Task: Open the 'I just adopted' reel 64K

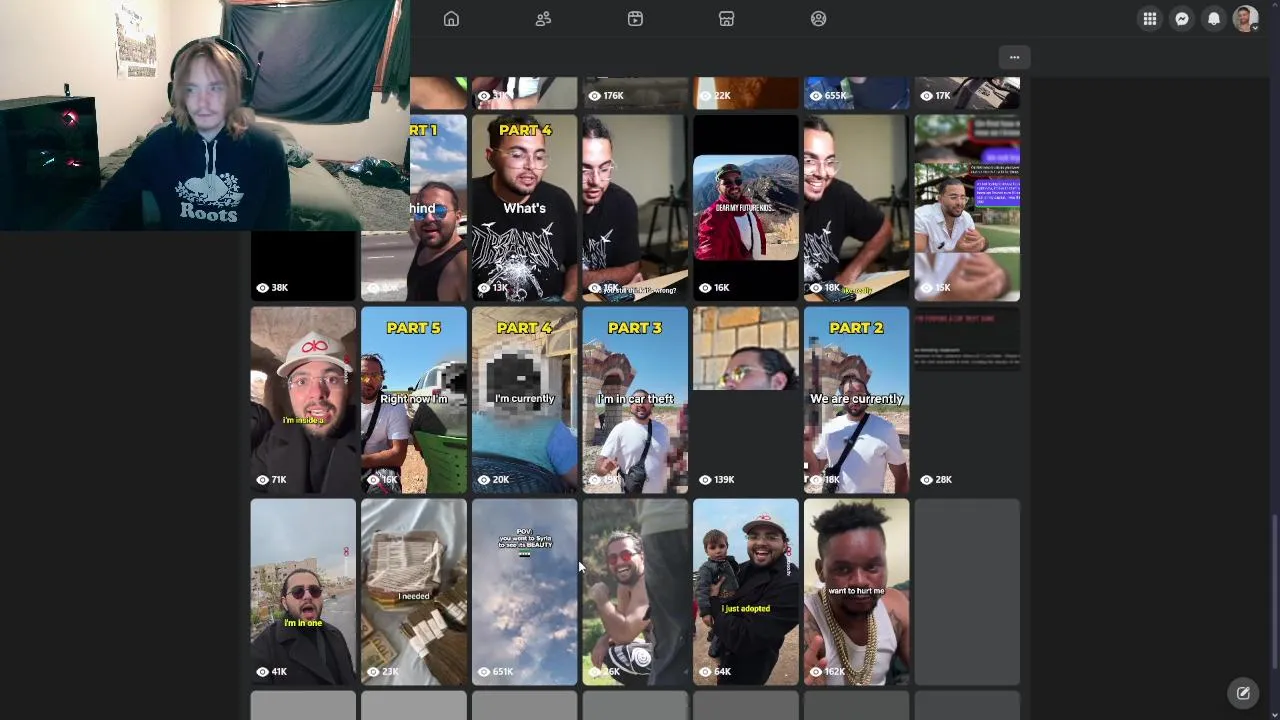Action: (745, 592)
